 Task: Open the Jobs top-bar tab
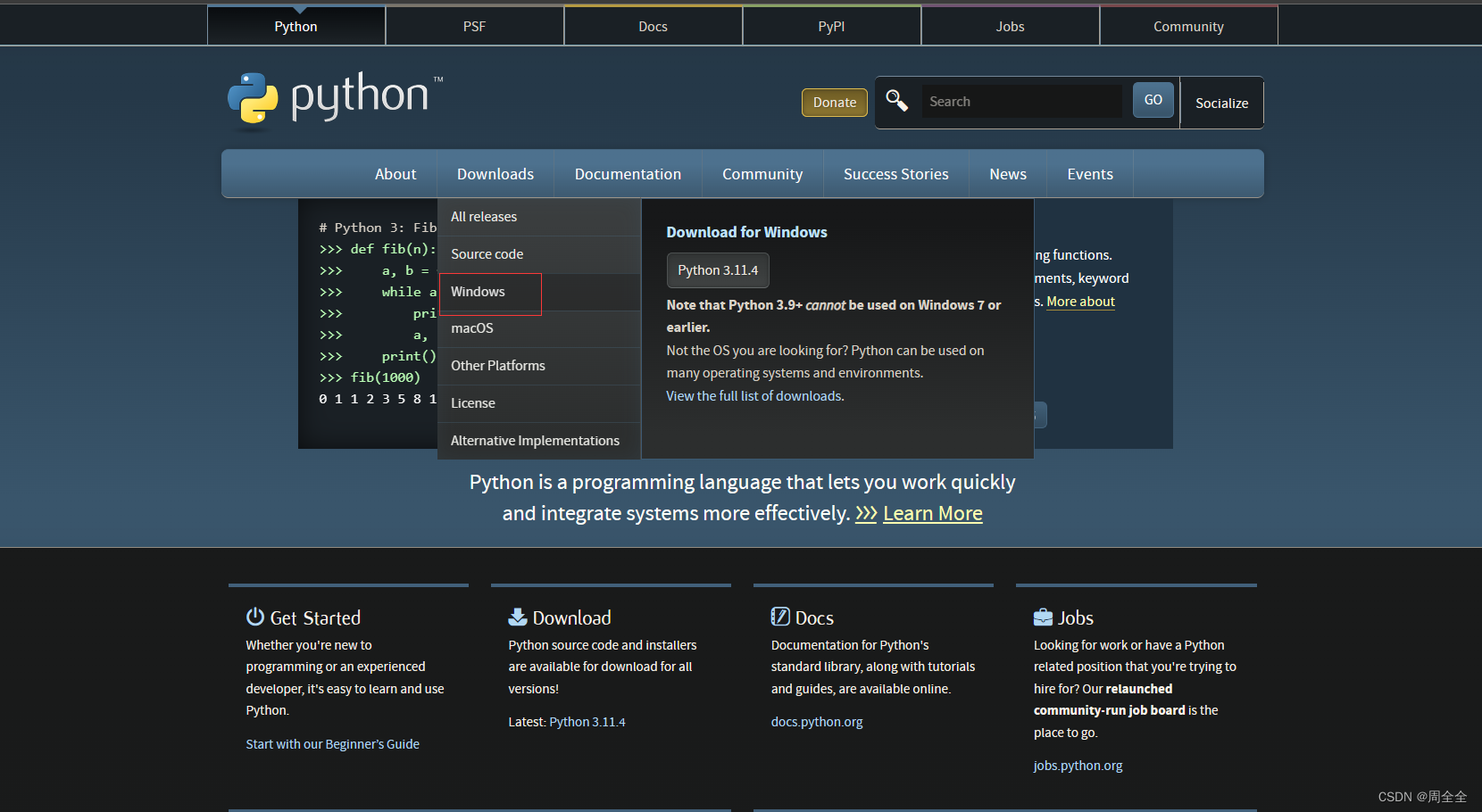click(1011, 26)
